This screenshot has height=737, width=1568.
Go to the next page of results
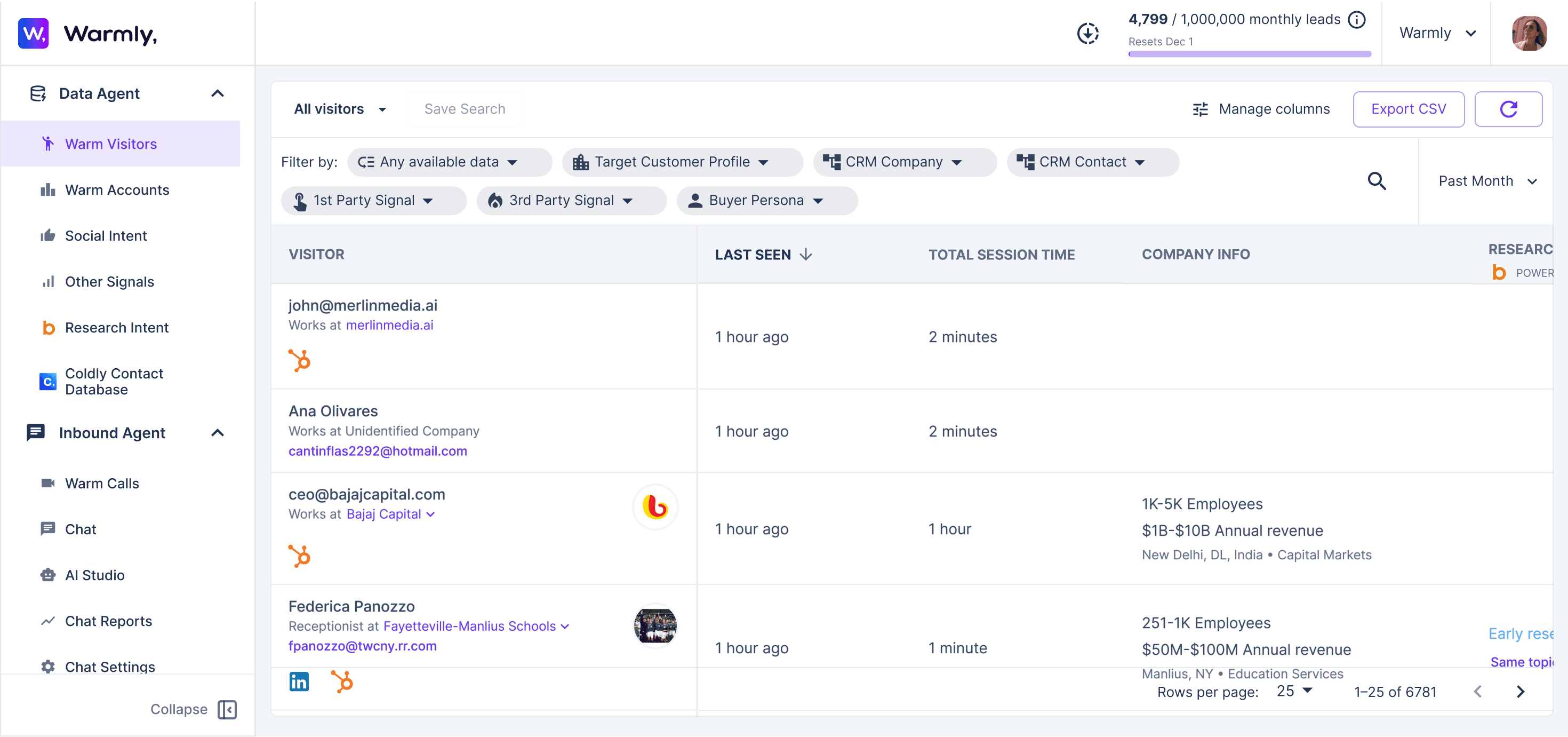point(1520,691)
